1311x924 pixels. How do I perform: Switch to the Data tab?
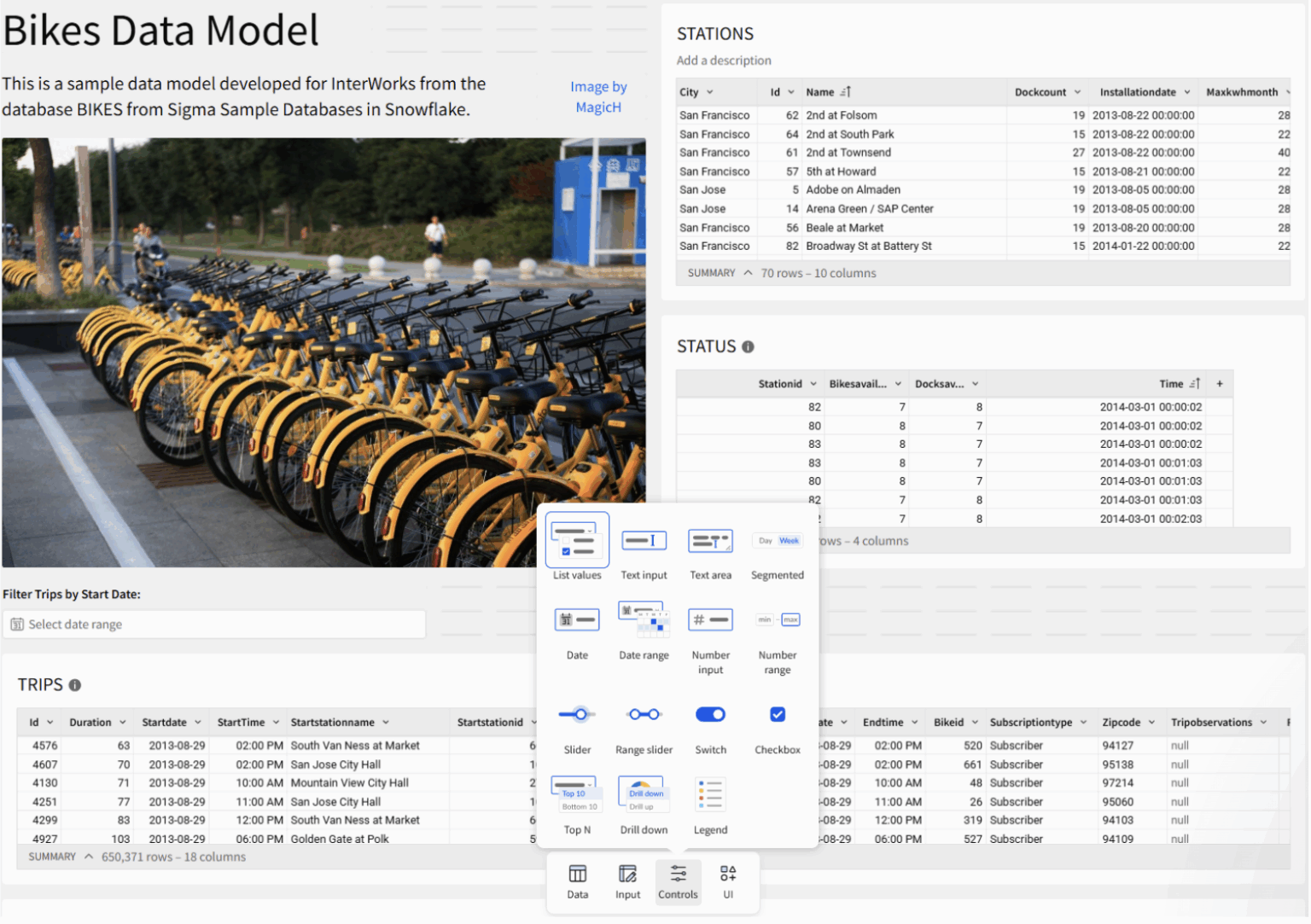(577, 882)
